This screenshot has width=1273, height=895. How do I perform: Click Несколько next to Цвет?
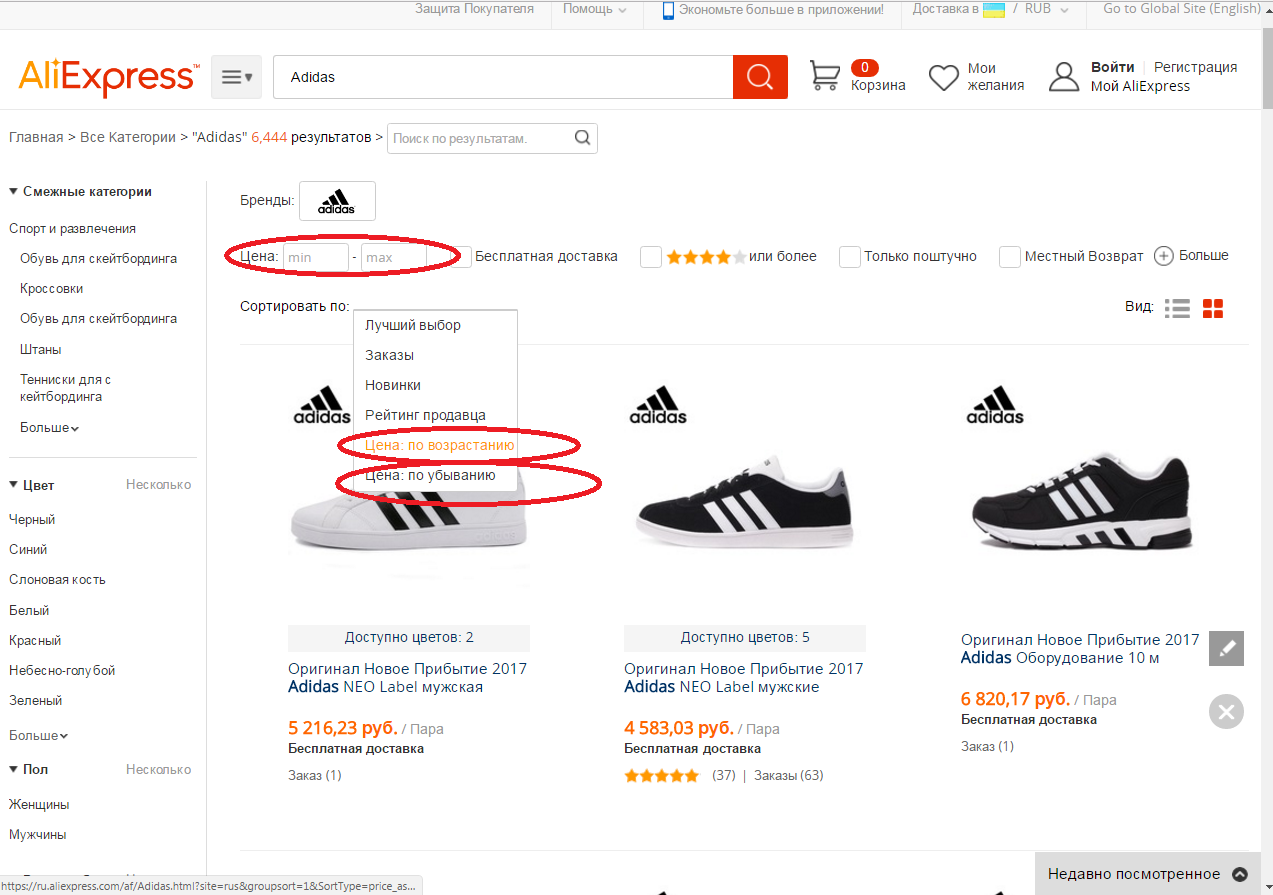point(158,485)
